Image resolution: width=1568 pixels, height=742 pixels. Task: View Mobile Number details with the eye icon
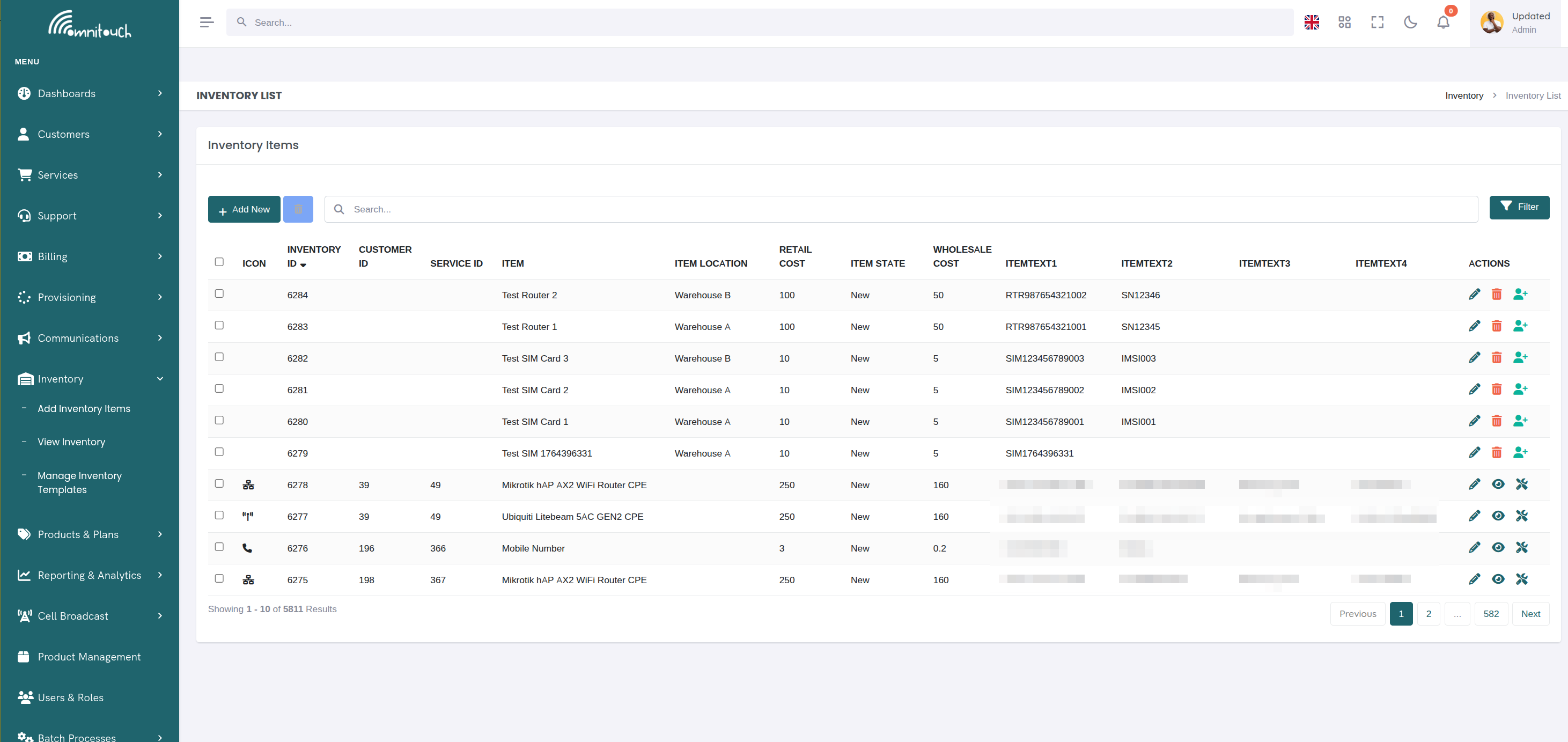pos(1499,547)
